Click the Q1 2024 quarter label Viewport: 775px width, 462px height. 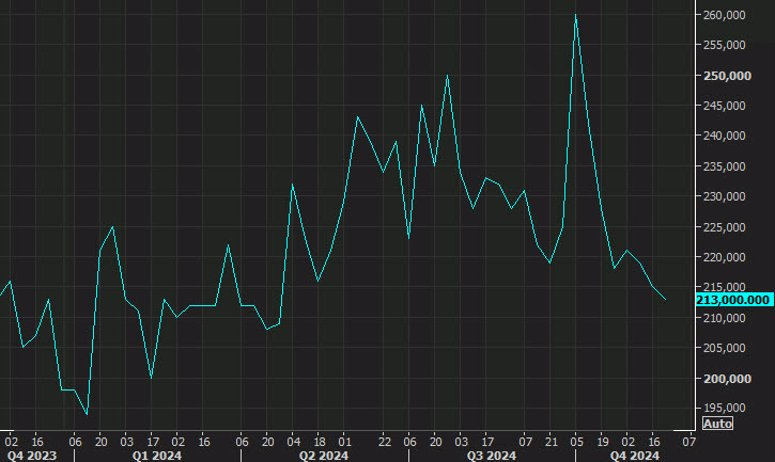(157, 455)
